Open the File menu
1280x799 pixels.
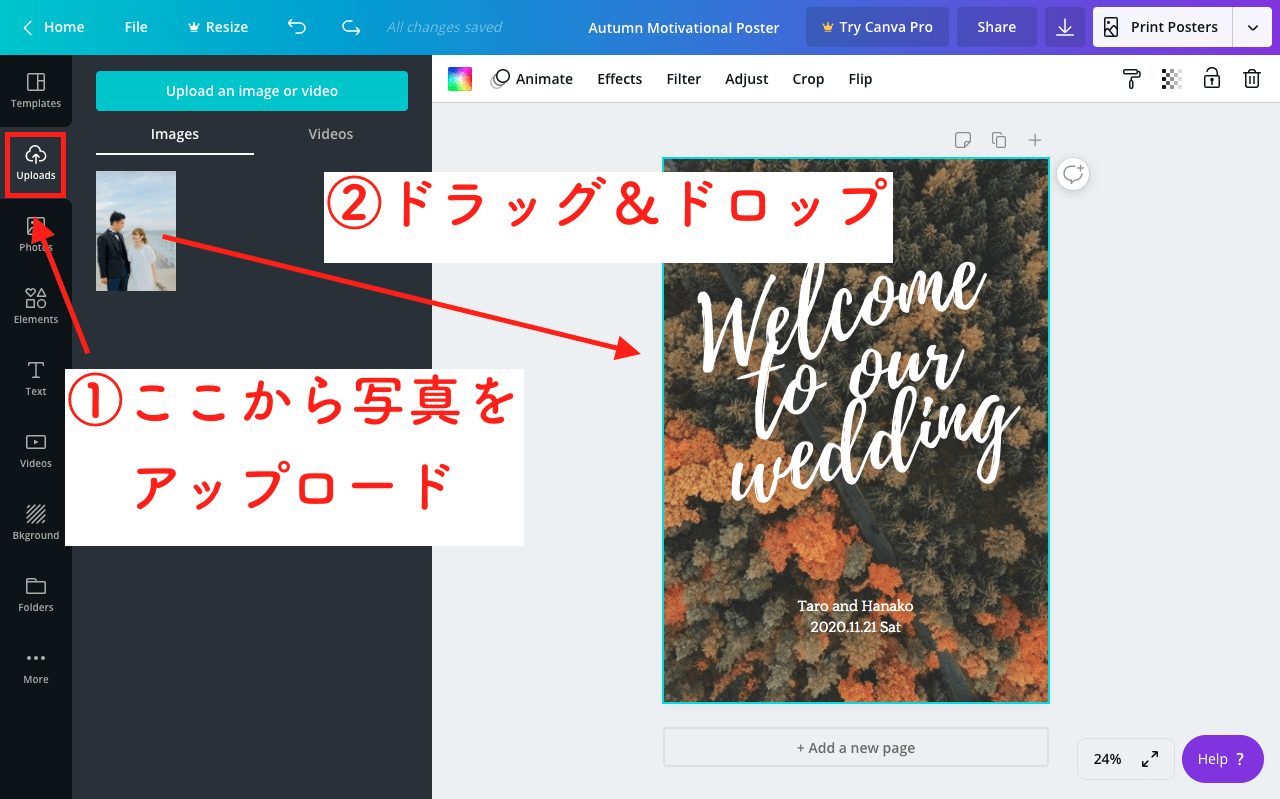[x=136, y=27]
